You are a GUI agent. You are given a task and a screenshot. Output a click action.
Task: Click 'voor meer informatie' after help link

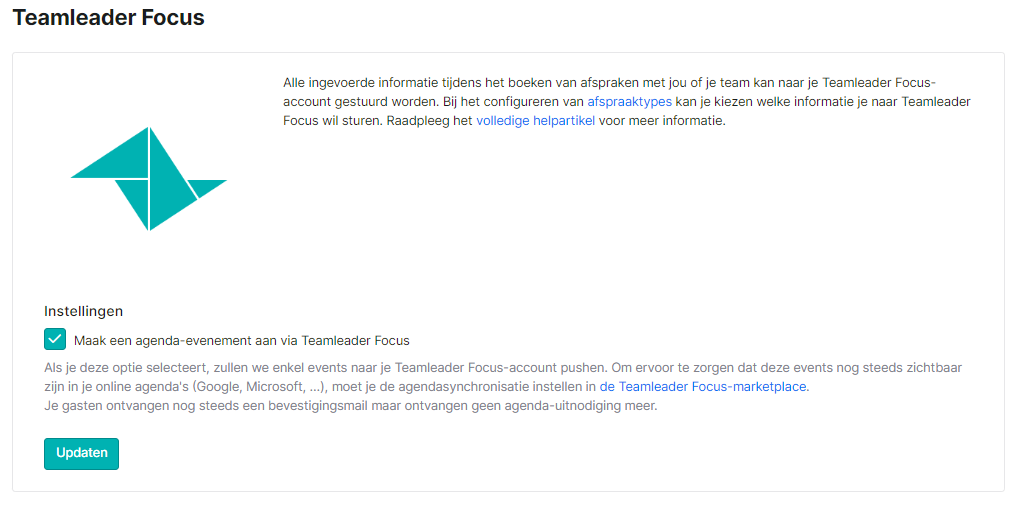point(662,121)
